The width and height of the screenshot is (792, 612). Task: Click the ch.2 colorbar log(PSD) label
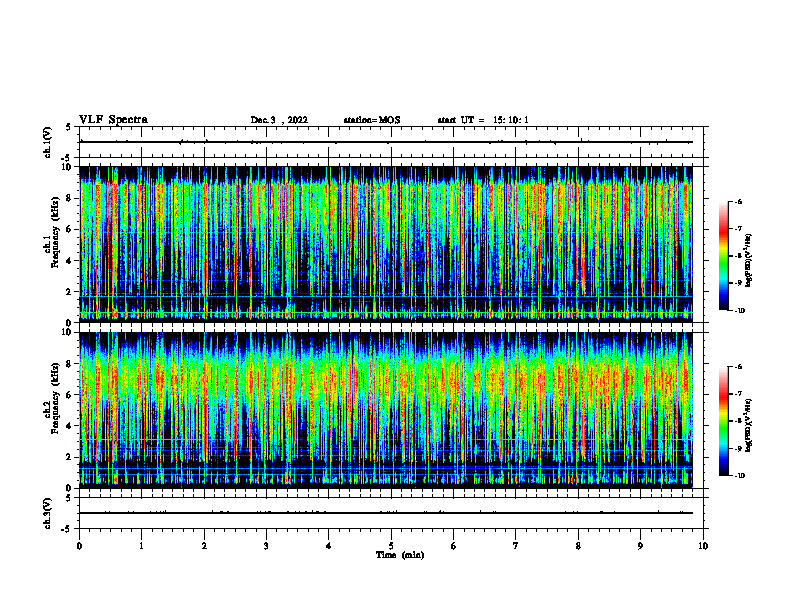[x=749, y=425]
